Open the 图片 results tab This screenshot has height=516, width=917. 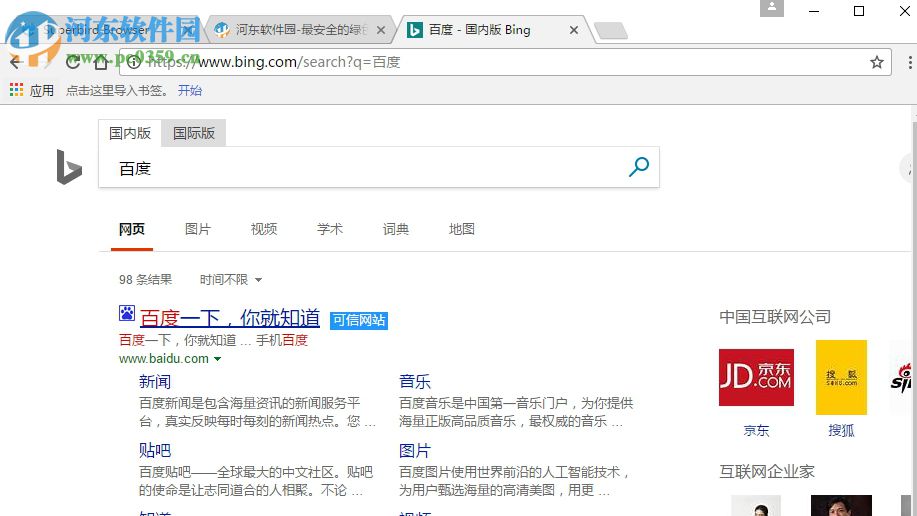coord(198,229)
